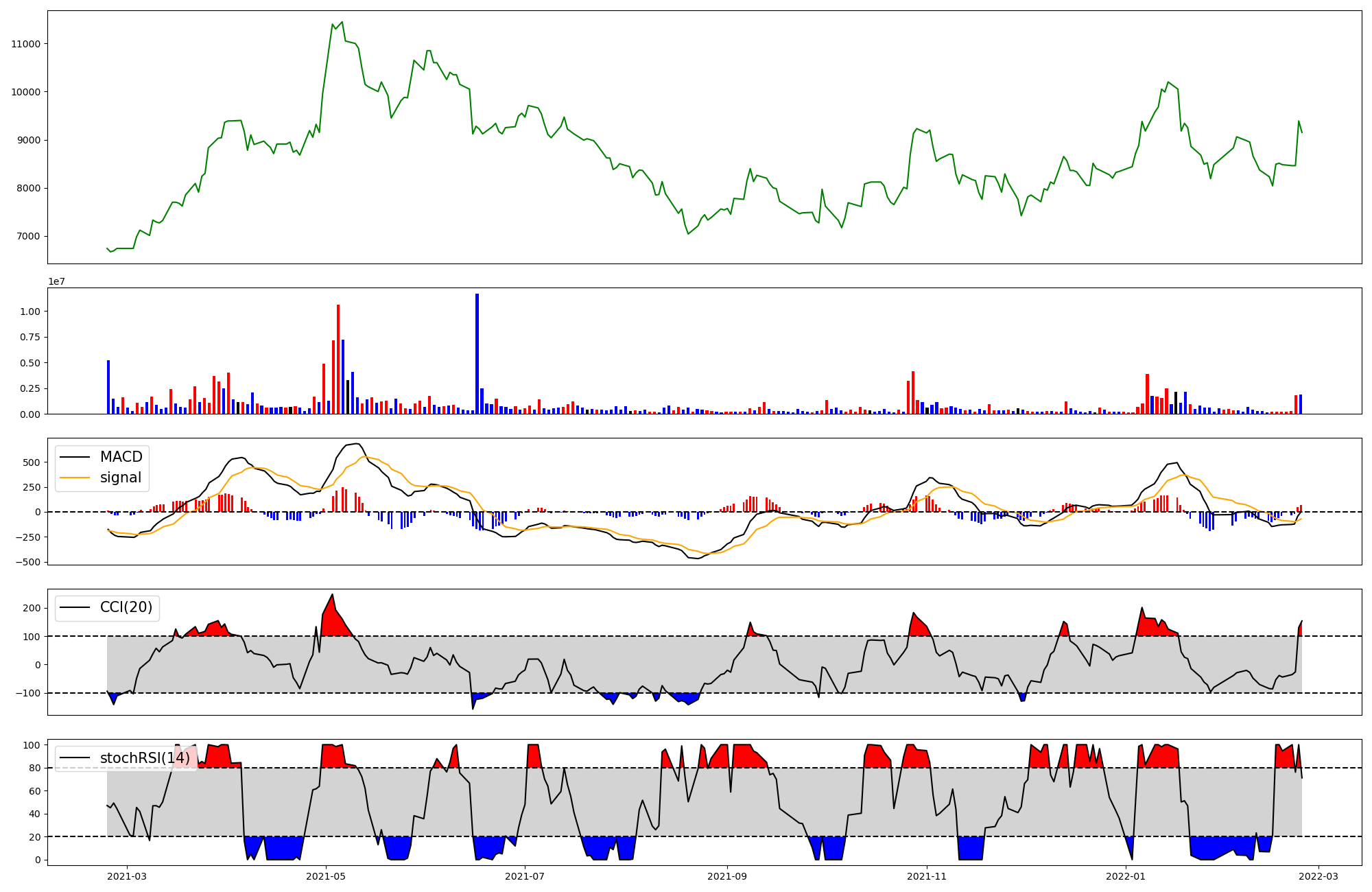
Task: Click the 2022-01 date tick label
Action: click(x=1126, y=876)
